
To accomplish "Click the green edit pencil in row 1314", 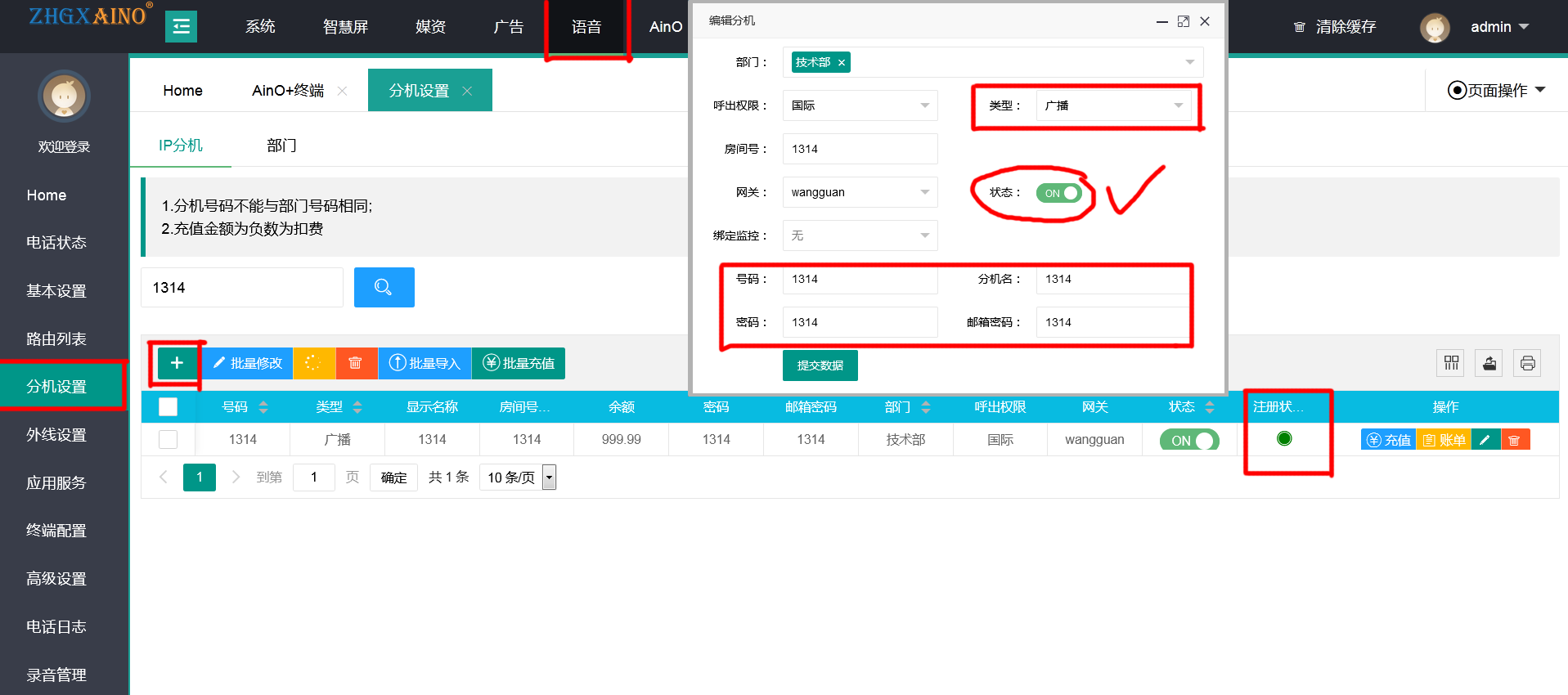I will click(x=1485, y=440).
